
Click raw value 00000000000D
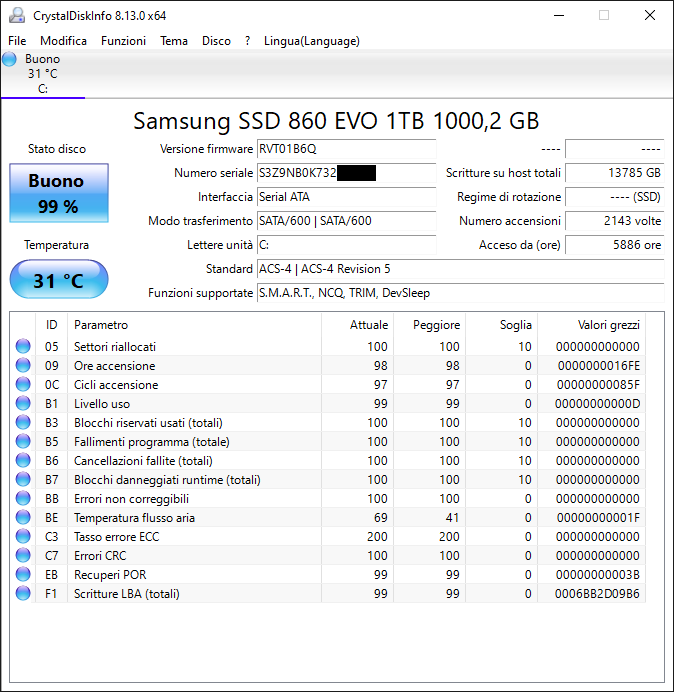click(x=597, y=403)
